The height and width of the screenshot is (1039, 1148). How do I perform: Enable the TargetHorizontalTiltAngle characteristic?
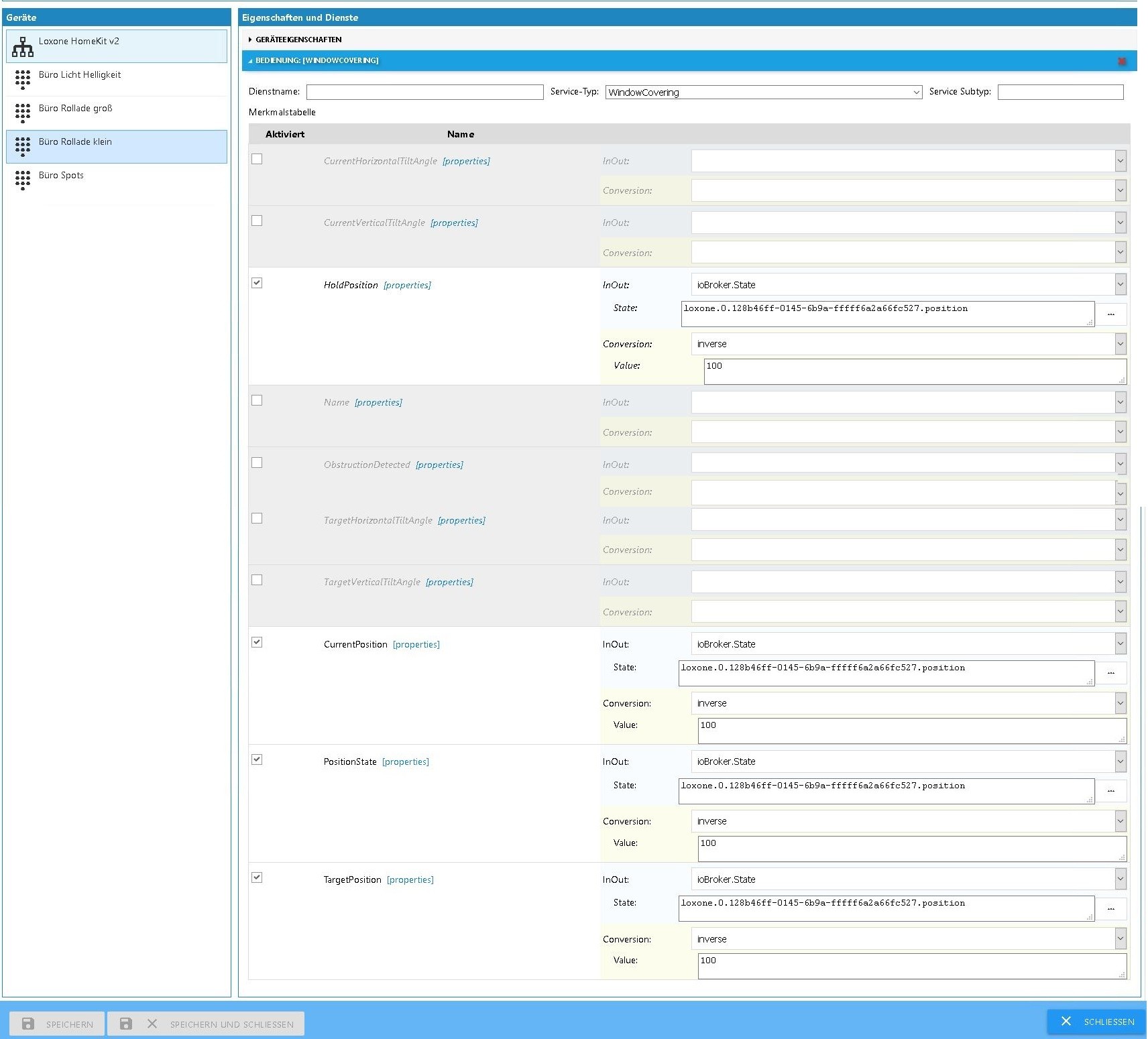[x=257, y=518]
